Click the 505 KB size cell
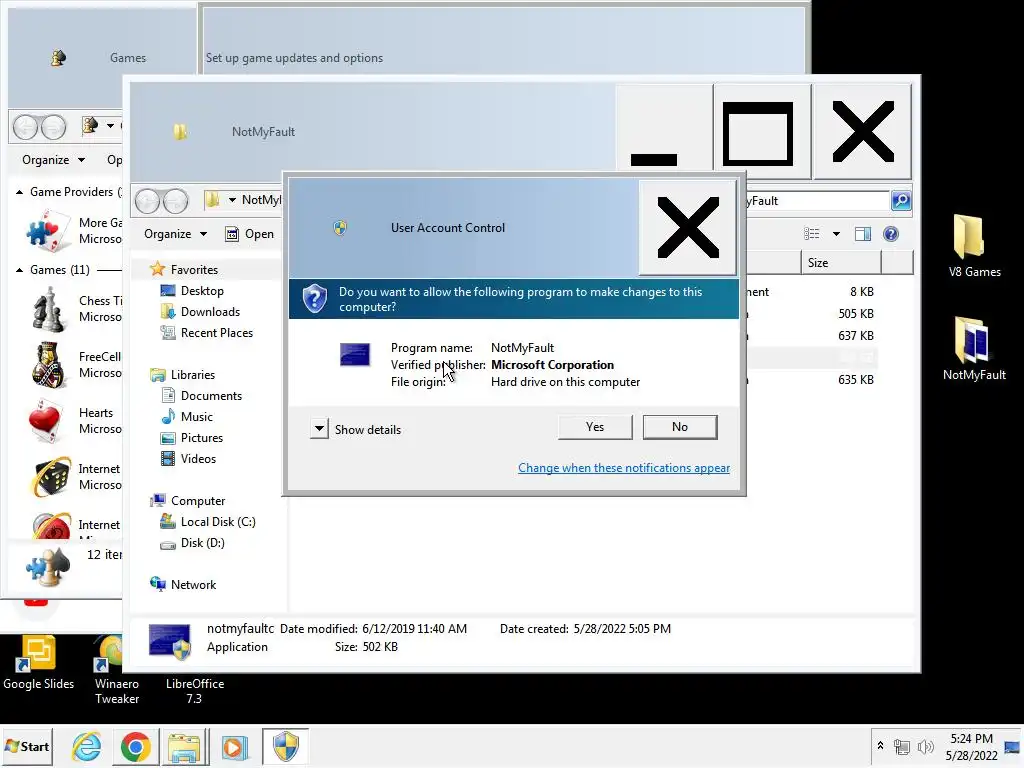The width and height of the screenshot is (1024, 768). point(856,313)
